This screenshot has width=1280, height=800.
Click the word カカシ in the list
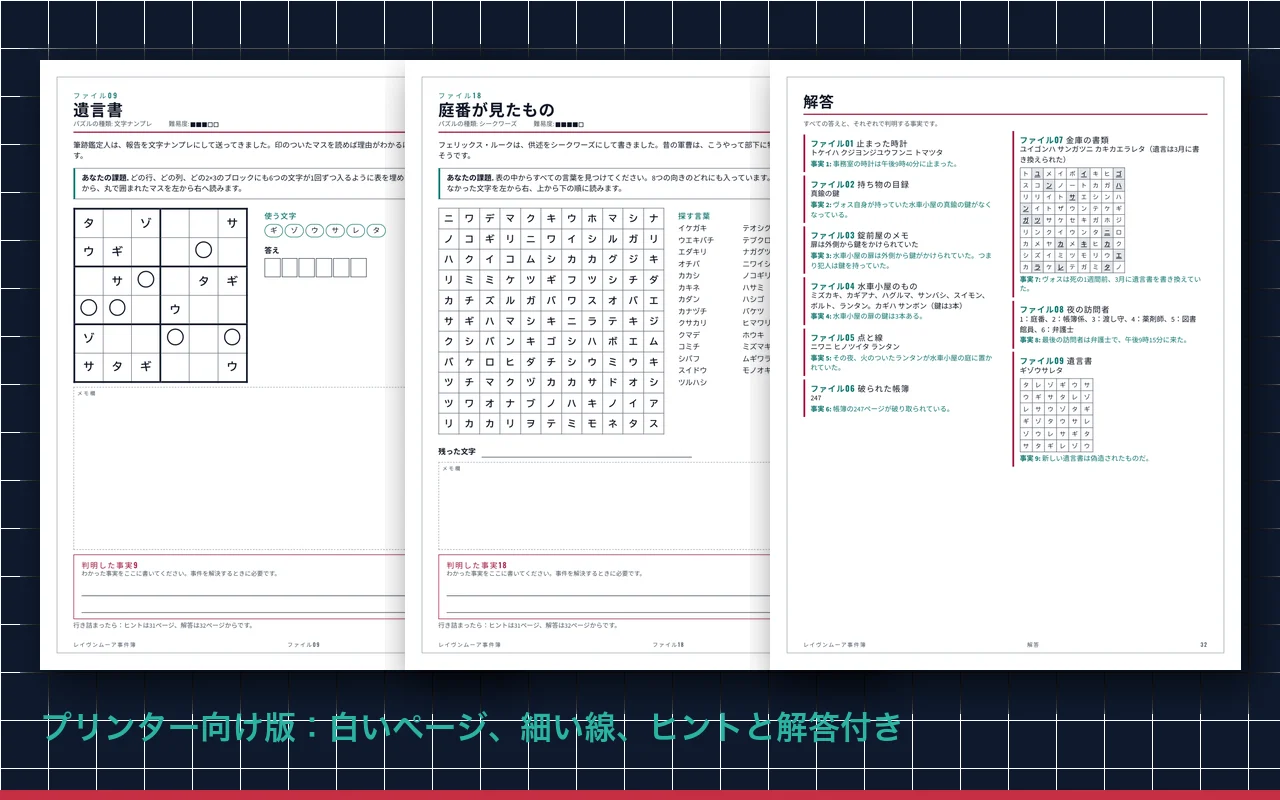[689, 275]
